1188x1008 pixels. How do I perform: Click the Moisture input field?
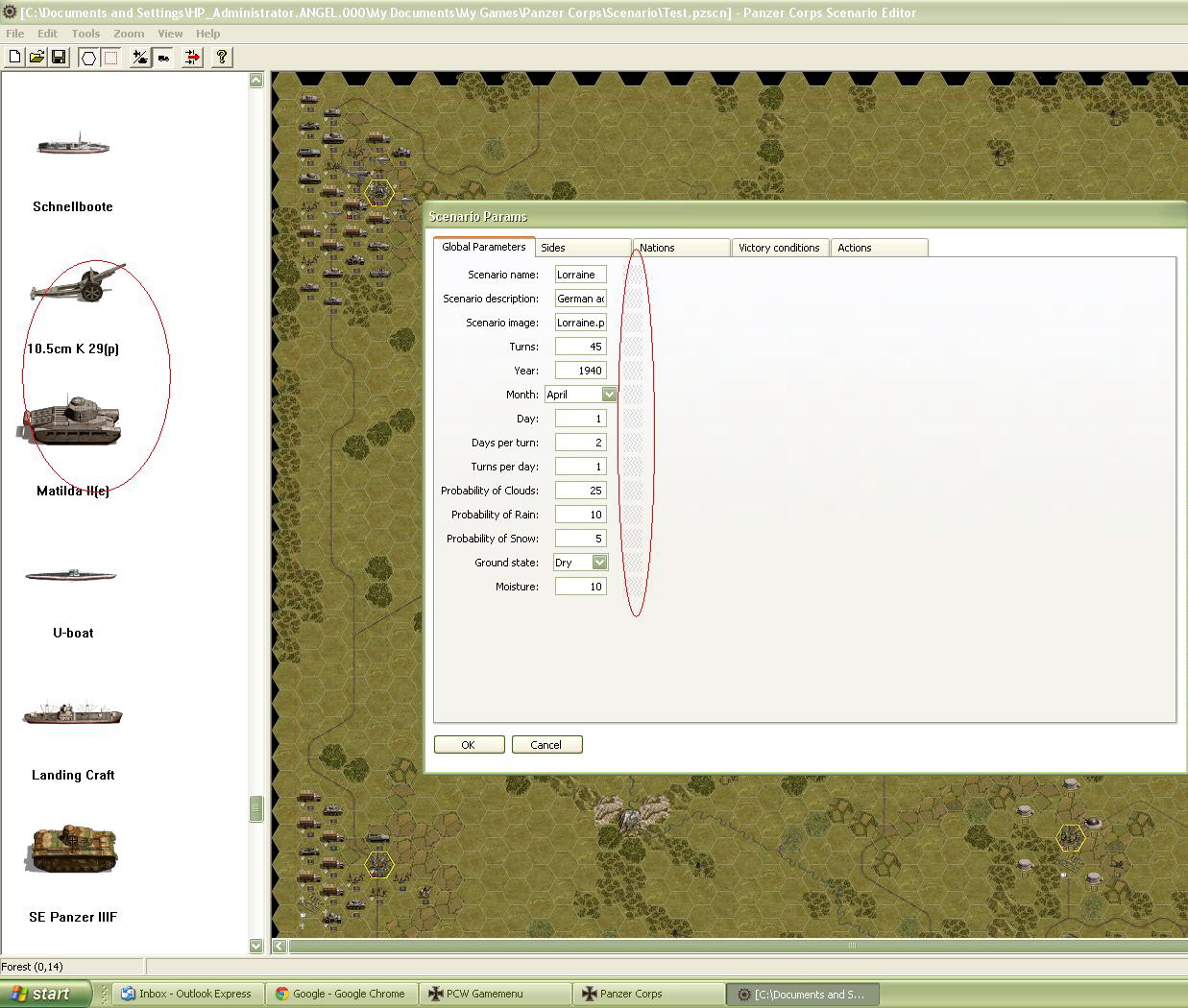pyautogui.click(x=581, y=587)
